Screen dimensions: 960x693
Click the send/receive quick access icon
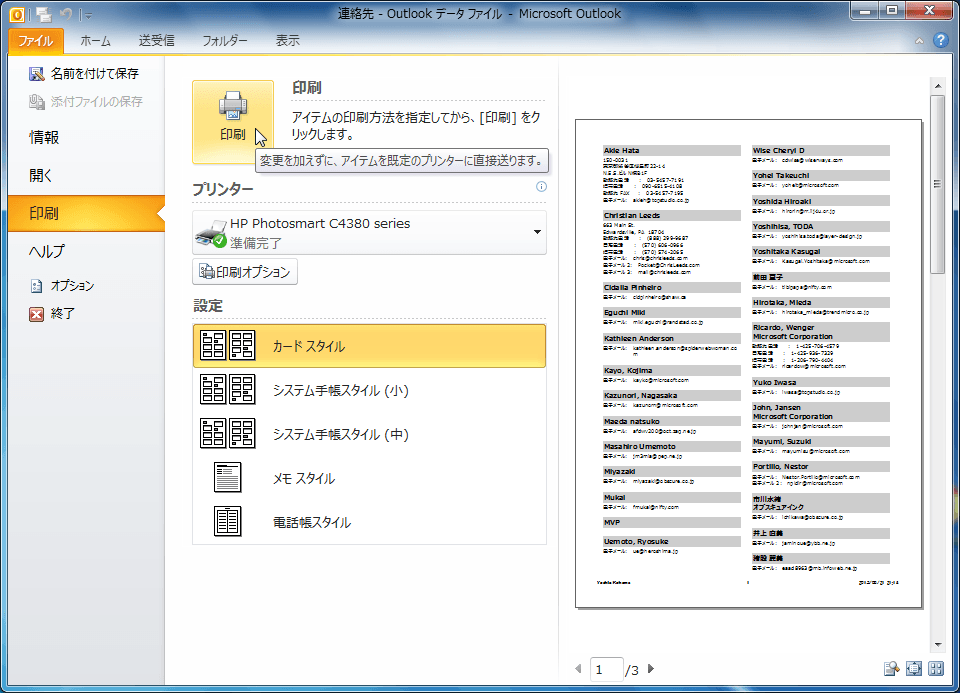[x=43, y=14]
